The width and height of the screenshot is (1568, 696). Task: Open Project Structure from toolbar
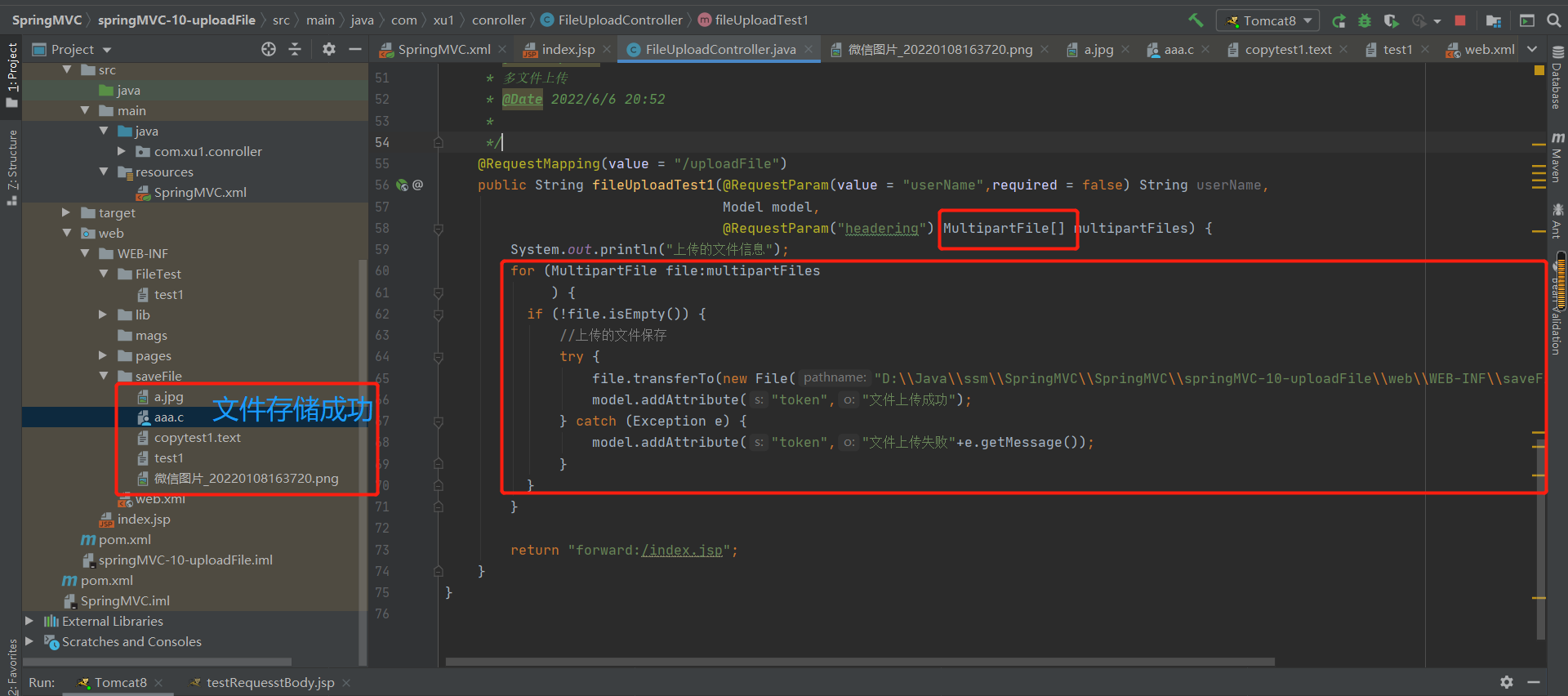[1494, 20]
